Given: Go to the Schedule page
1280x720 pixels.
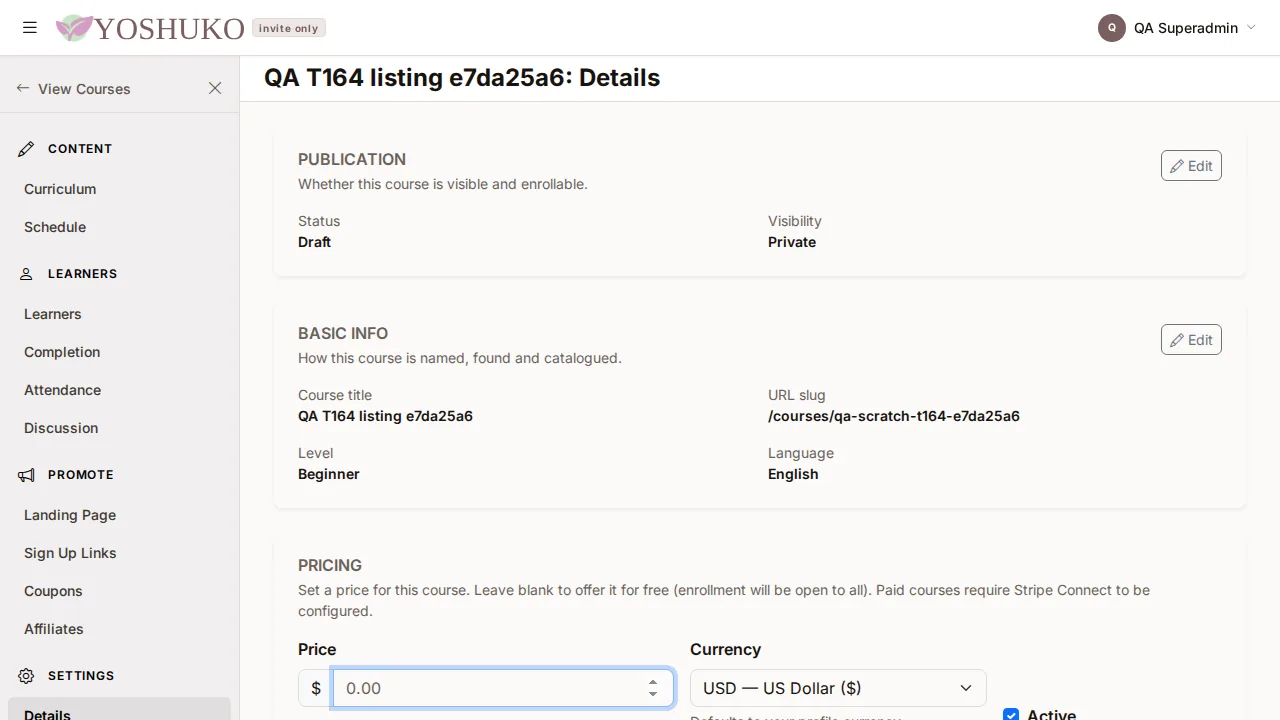Looking at the screenshot, I should click(x=55, y=227).
